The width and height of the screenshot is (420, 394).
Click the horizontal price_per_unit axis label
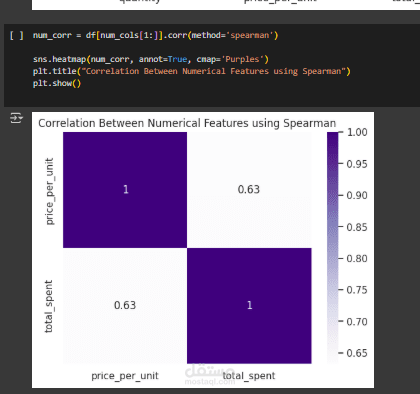125,376
